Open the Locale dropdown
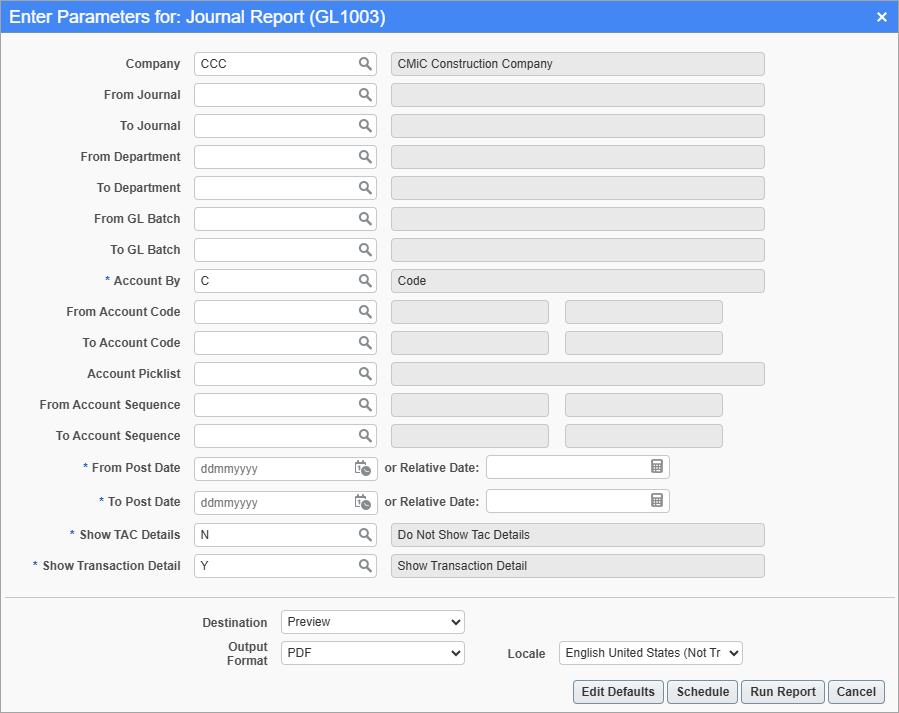 point(650,652)
